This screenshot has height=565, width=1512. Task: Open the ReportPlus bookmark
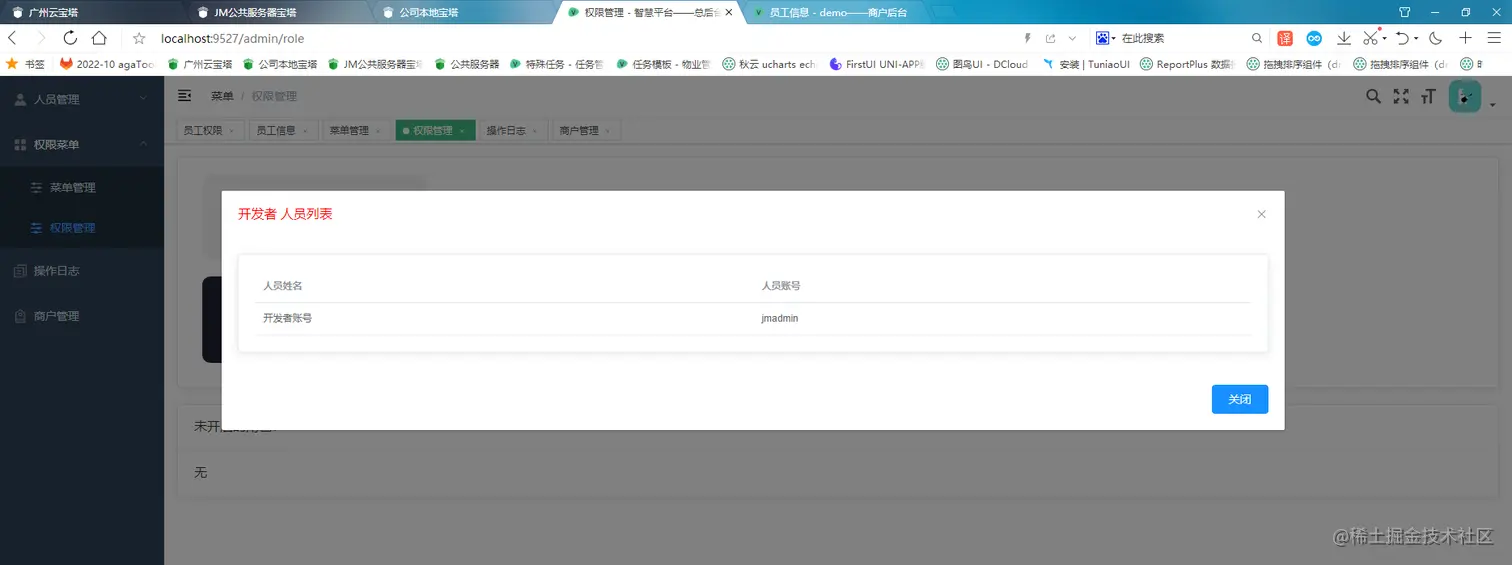pyautogui.click(x=1188, y=63)
